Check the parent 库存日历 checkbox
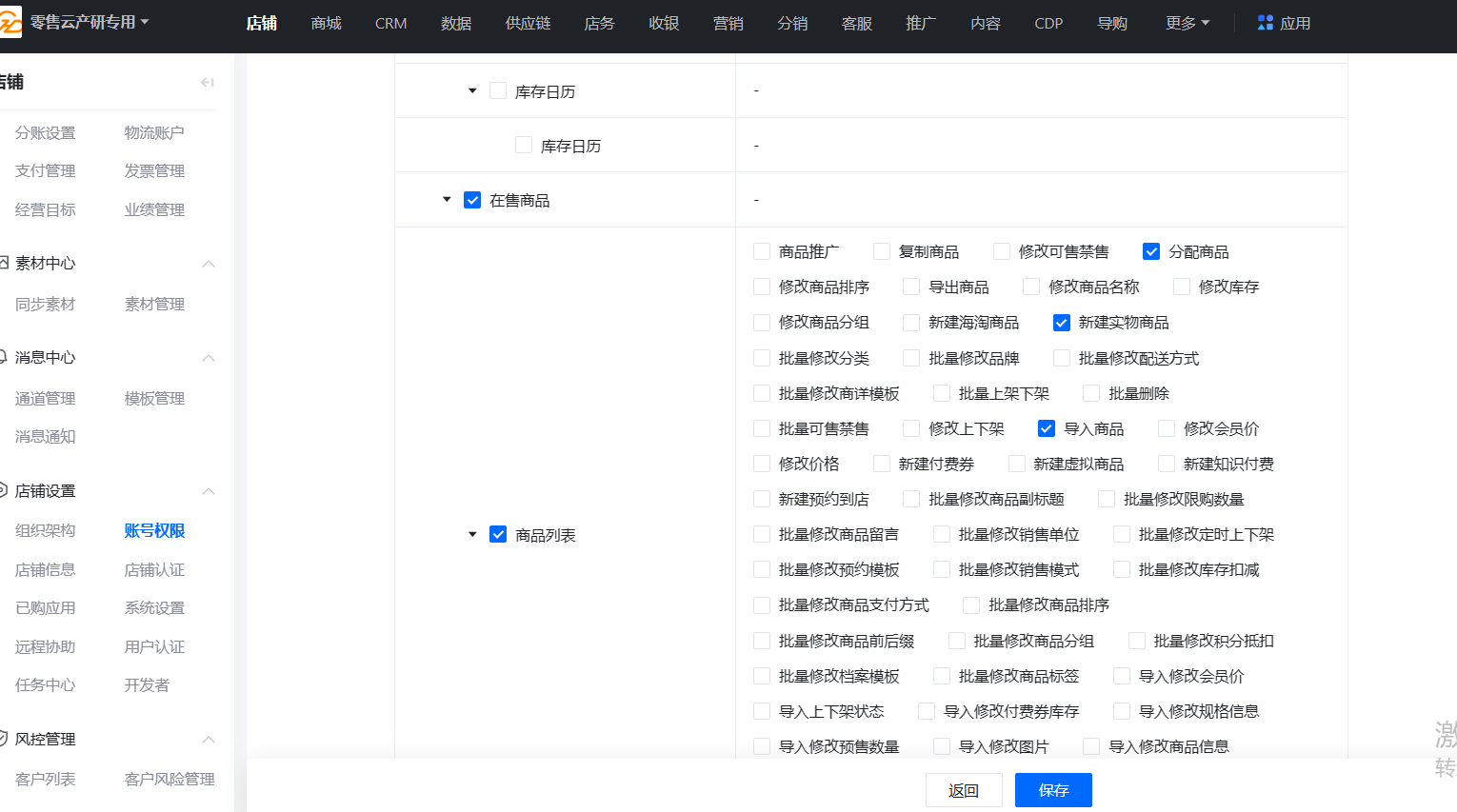 point(498,90)
